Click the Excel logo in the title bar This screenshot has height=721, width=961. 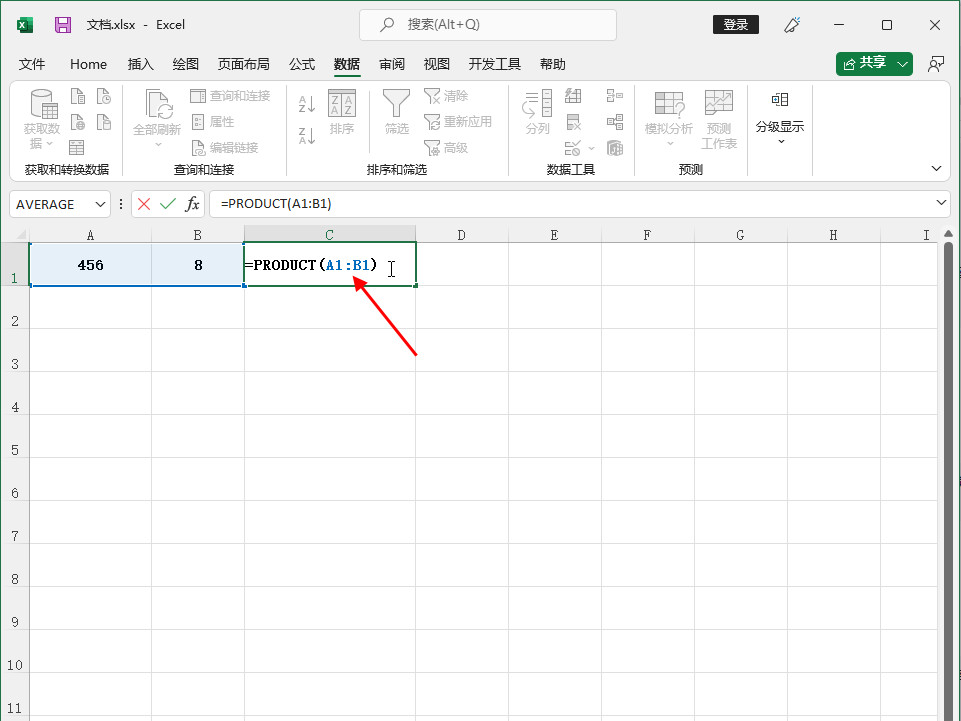click(x=25, y=25)
